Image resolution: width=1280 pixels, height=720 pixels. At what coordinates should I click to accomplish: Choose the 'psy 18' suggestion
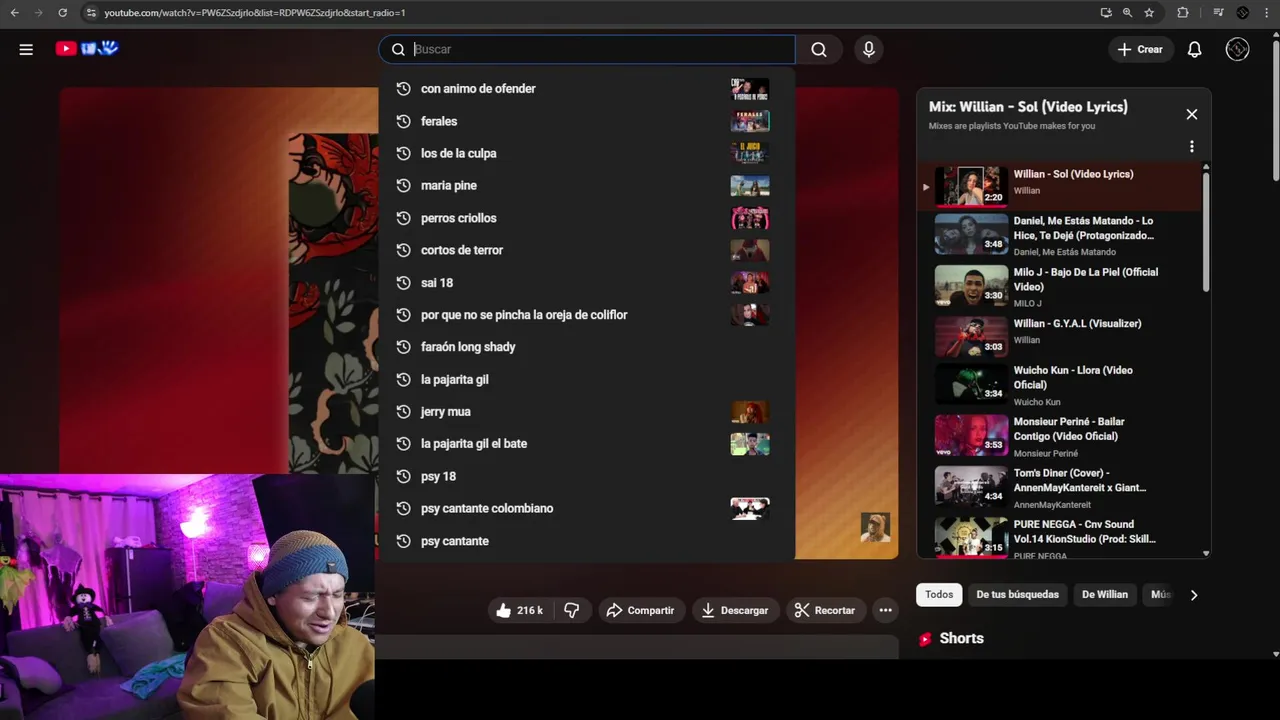587,476
